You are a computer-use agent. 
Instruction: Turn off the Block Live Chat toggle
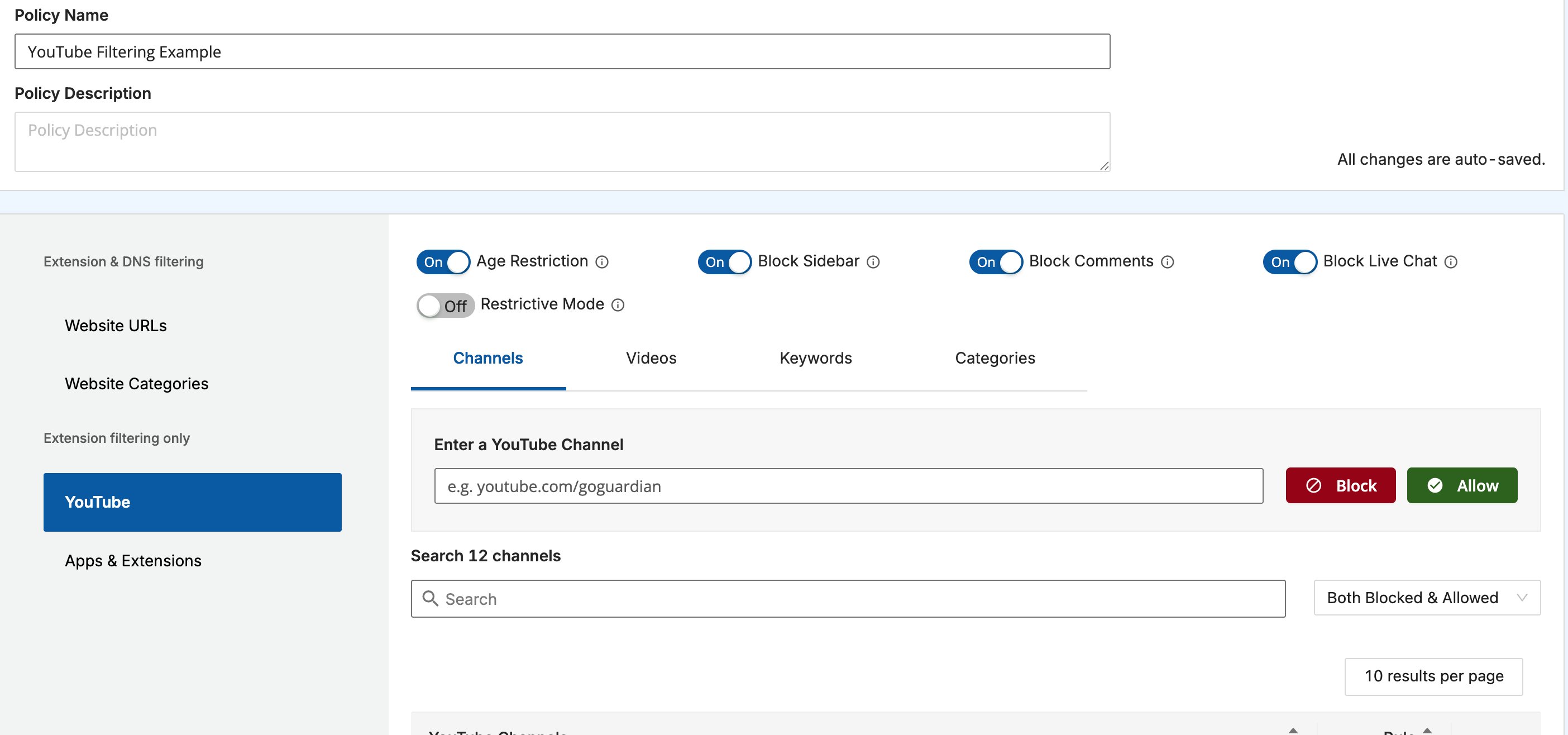pos(1290,262)
